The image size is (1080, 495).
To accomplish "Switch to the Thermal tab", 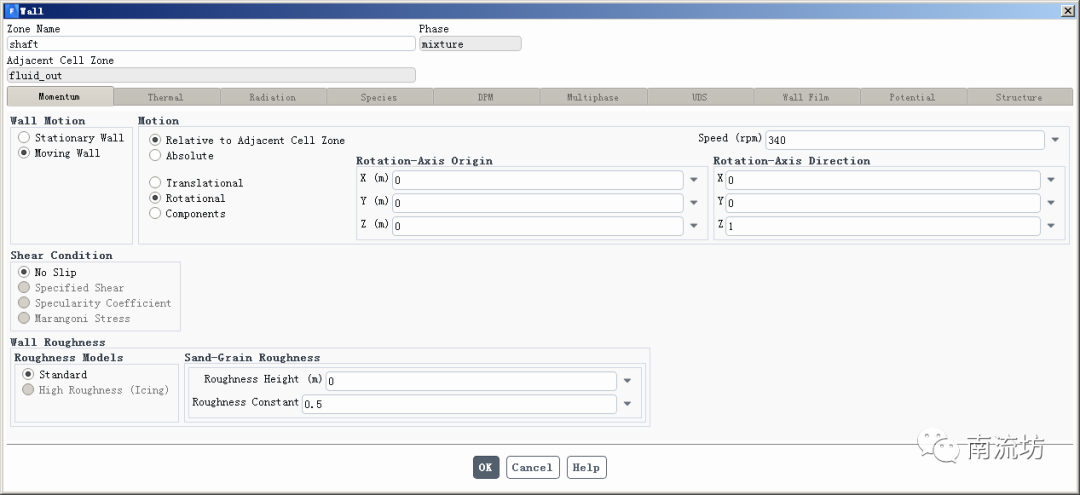I will coord(166,97).
